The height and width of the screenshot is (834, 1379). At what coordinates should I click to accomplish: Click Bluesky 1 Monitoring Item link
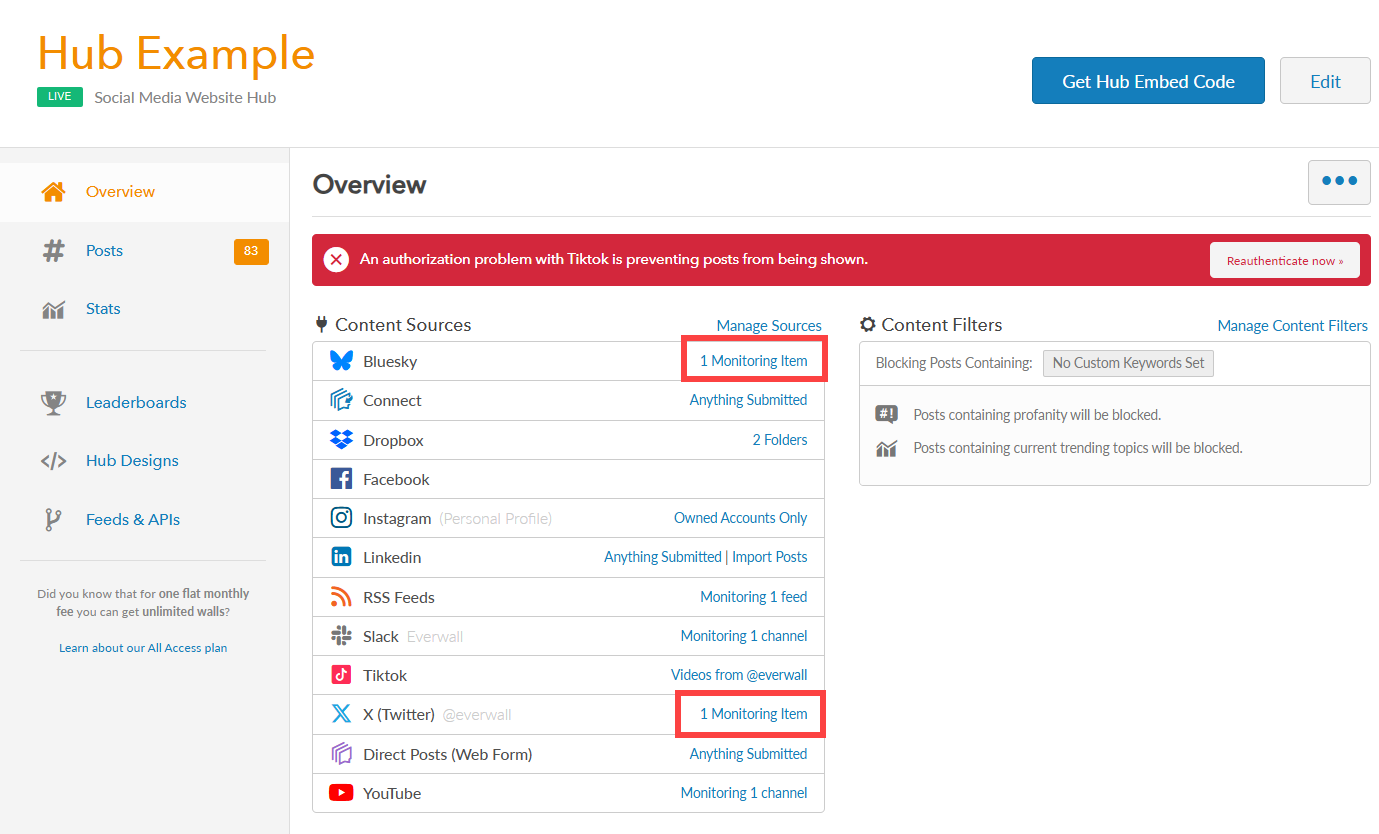753,361
